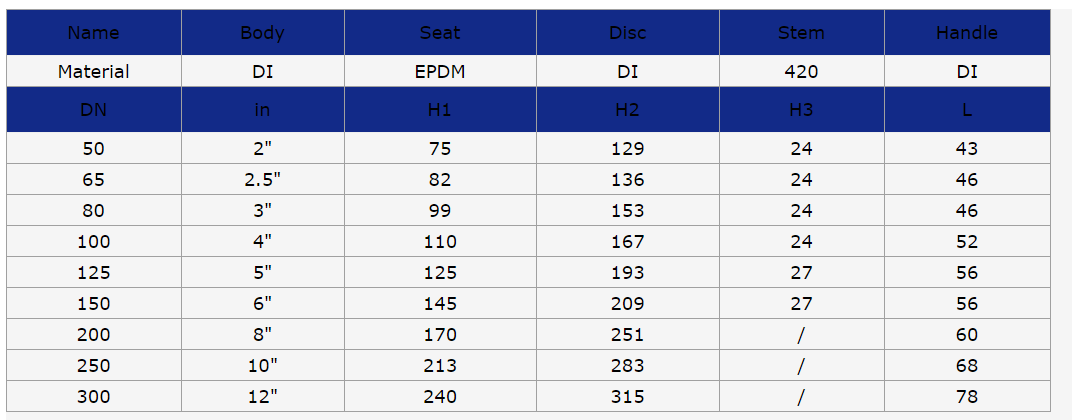
Task: Click the EPDM seat material cell
Action: (440, 71)
